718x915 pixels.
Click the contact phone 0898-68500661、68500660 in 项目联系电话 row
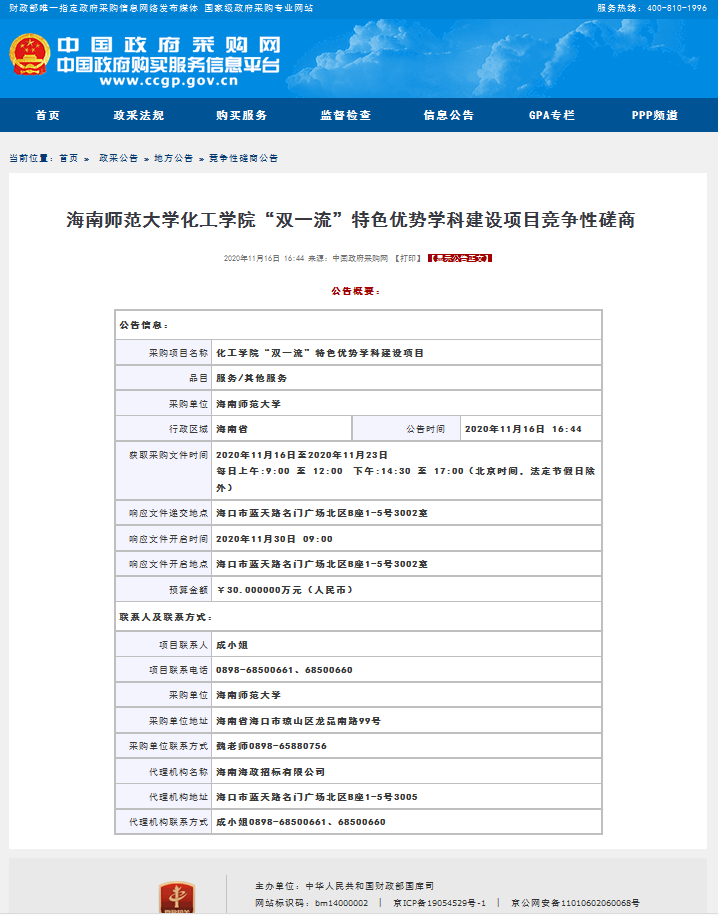point(284,670)
